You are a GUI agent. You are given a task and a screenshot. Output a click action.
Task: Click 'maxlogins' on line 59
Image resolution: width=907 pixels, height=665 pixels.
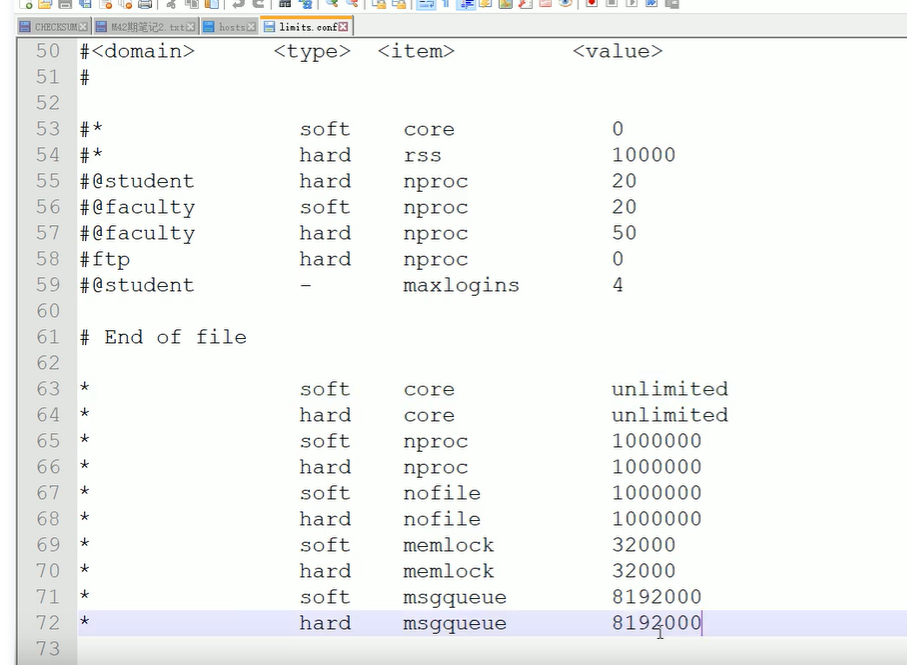[x=461, y=286]
